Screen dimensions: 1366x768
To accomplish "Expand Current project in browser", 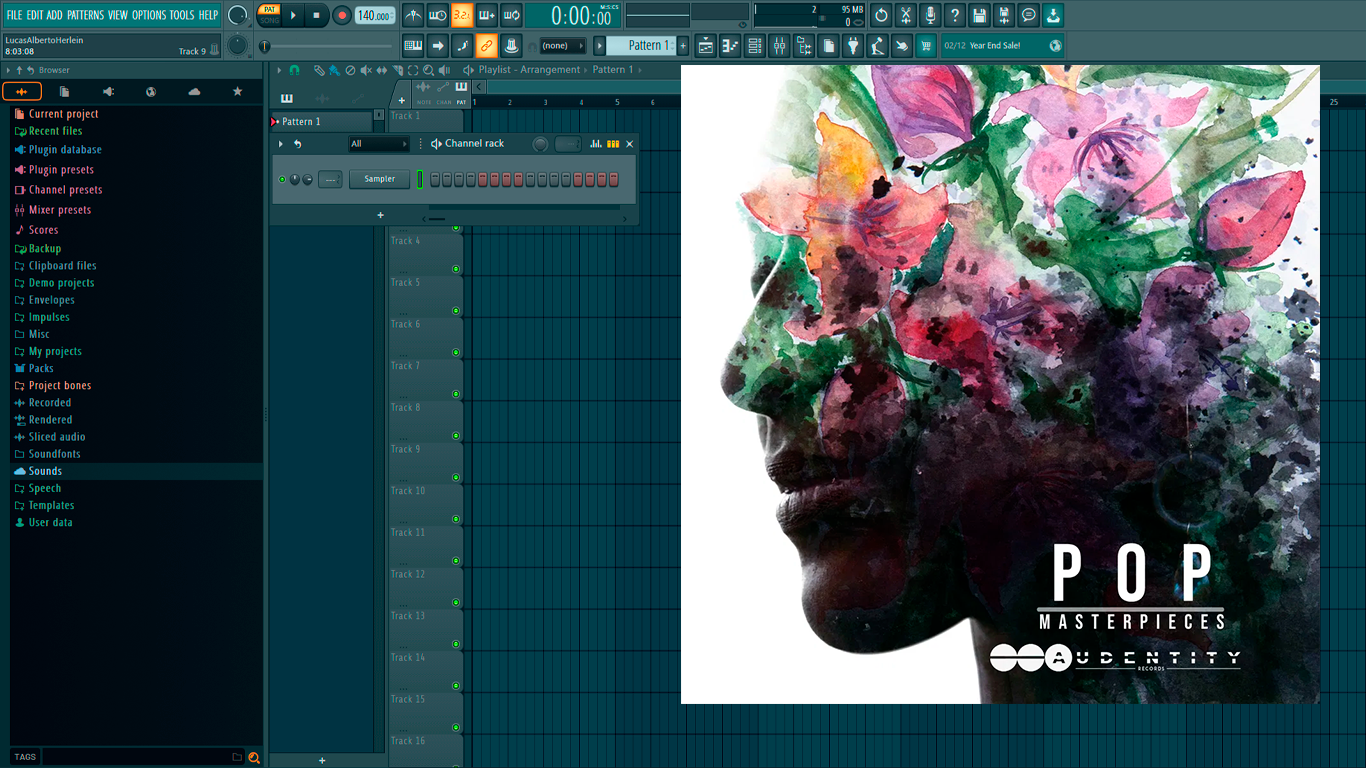I will tap(63, 114).
